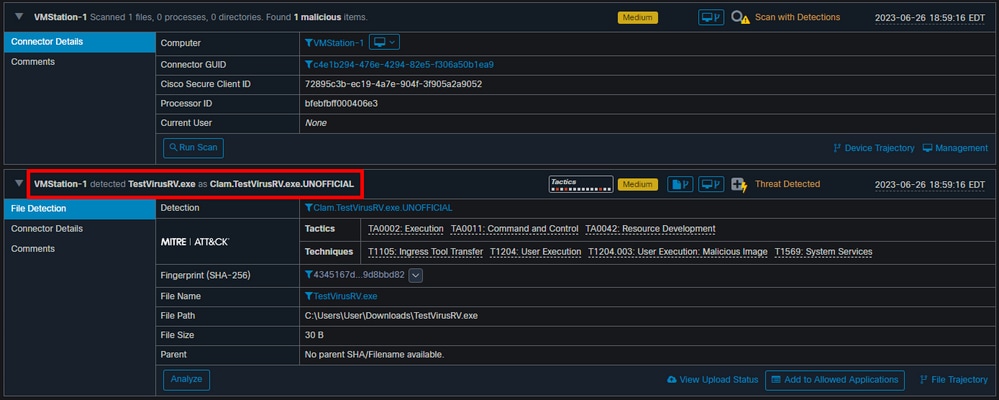This screenshot has width=999, height=400.
Task: Click the Threat Detected label
Action: coord(787,184)
